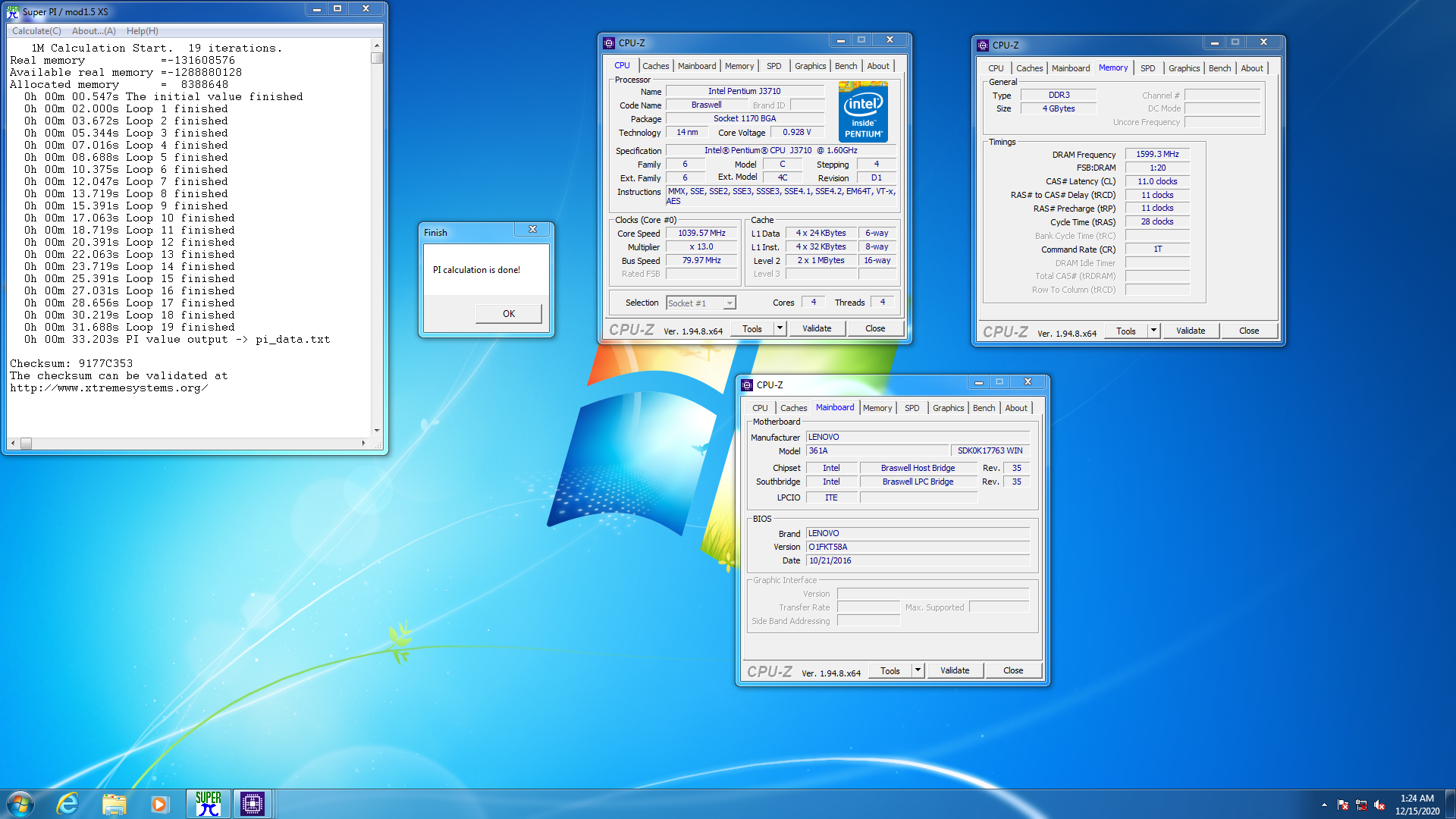Click Super PI horizontal scroll right arrow

[363, 444]
